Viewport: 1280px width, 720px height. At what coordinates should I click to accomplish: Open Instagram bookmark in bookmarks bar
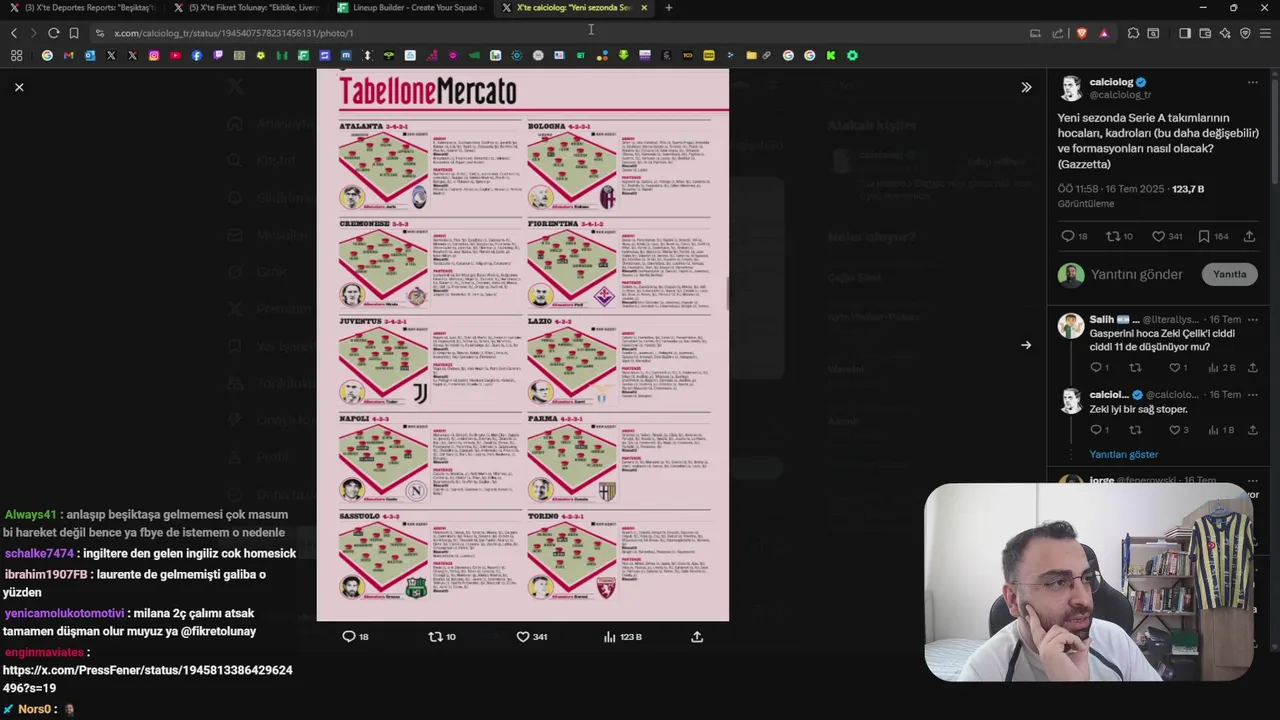pyautogui.click(x=154, y=56)
